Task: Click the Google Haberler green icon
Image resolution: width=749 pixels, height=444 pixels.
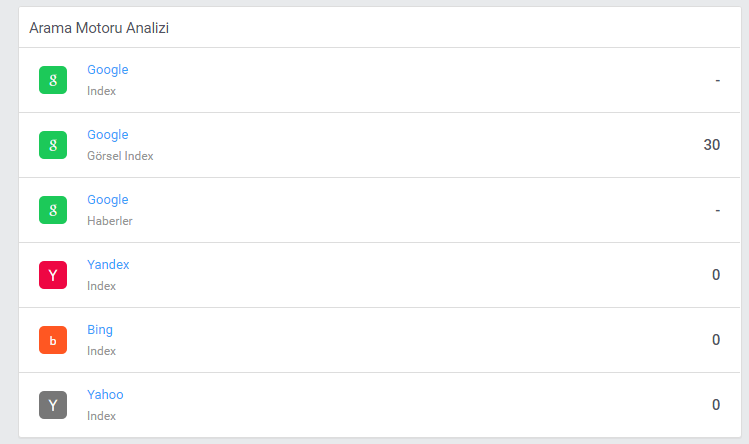Action: click(x=53, y=210)
